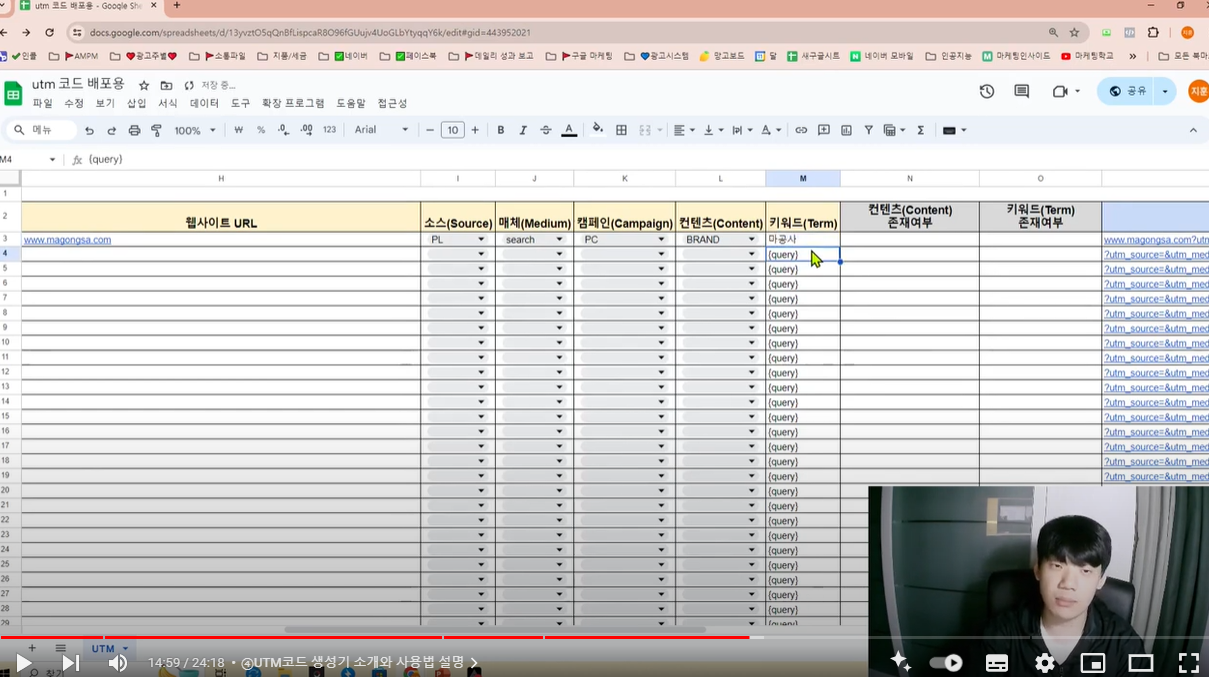Click the insert comment icon in toolbar

pyautogui.click(x=824, y=130)
